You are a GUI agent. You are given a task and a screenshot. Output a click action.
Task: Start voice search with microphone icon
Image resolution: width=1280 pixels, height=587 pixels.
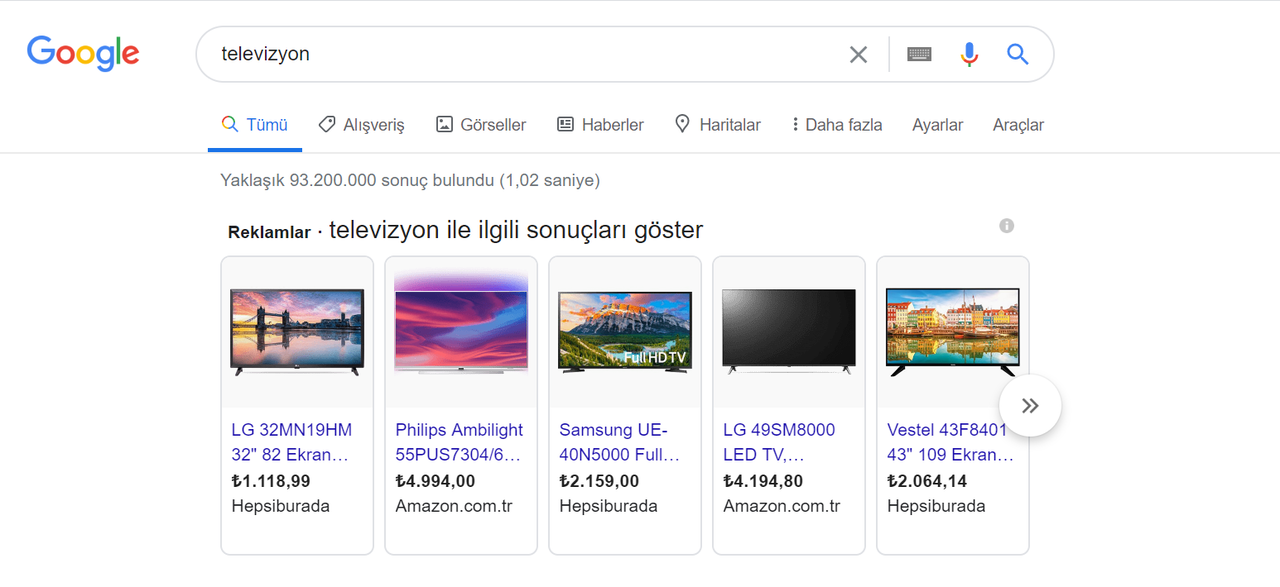969,54
